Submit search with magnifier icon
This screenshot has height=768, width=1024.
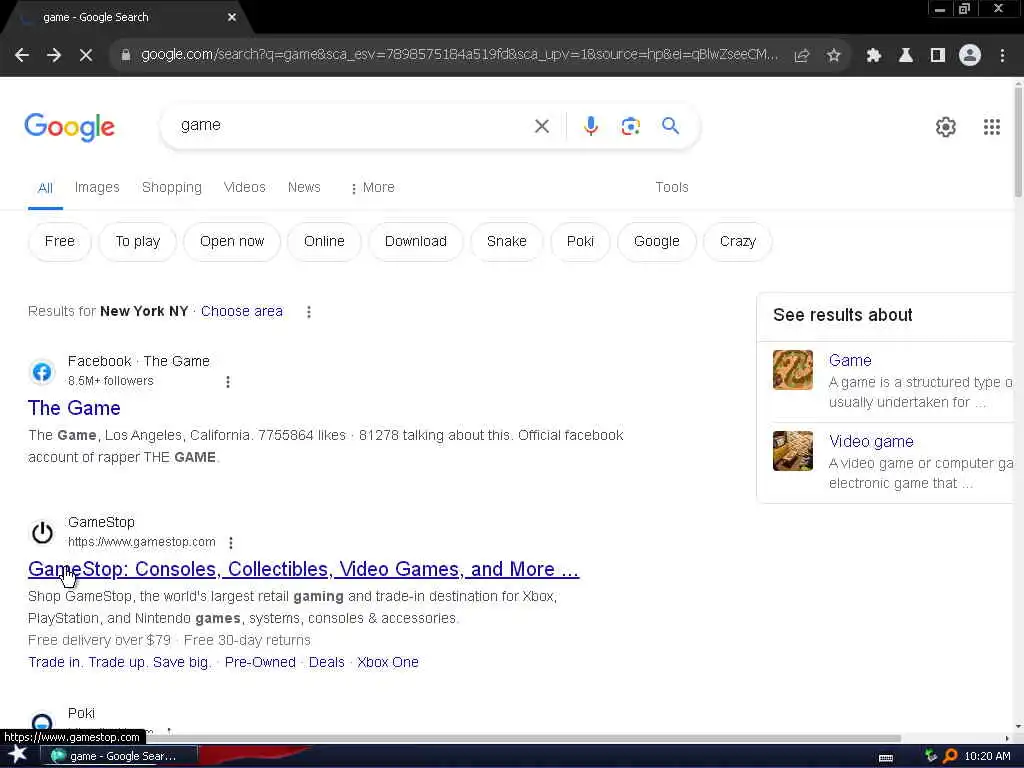pos(670,125)
